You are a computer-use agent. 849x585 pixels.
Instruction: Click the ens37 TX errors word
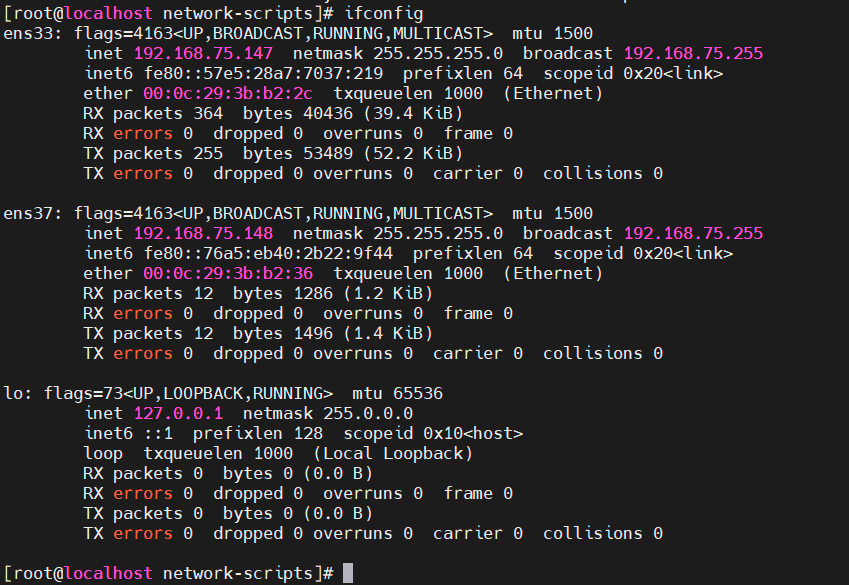143,353
